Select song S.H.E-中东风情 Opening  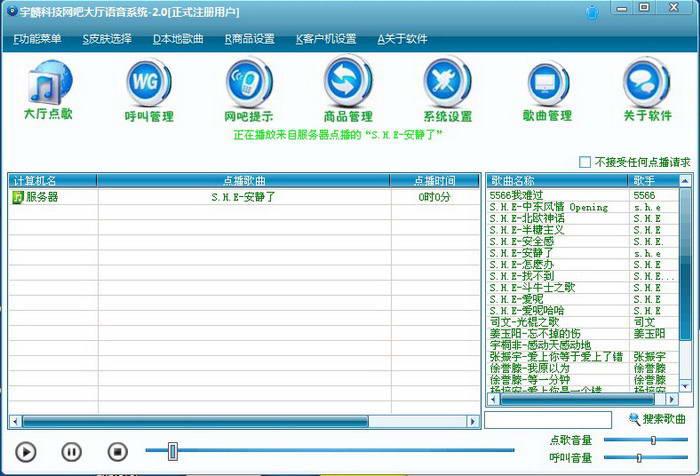(x=583, y=207)
